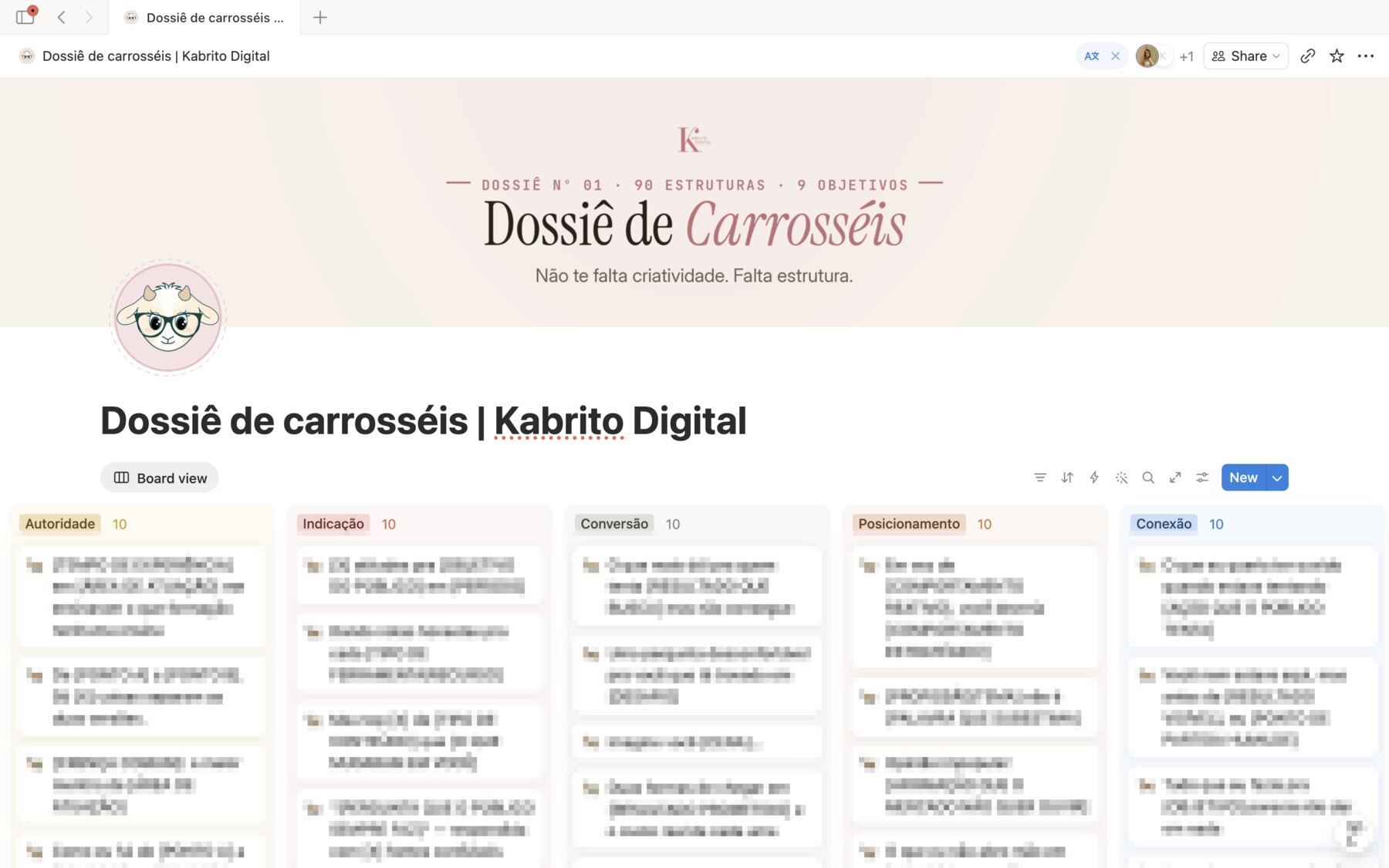Click the Conversão column label
This screenshot has height=868, width=1389.
click(614, 524)
